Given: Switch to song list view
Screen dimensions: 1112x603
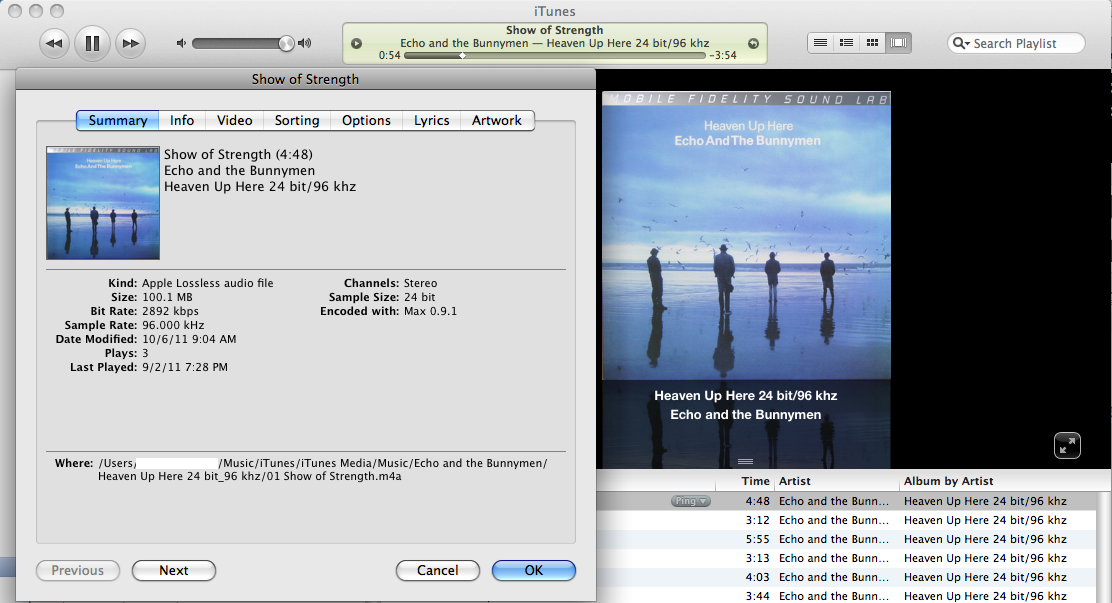Looking at the screenshot, I should [x=820, y=43].
